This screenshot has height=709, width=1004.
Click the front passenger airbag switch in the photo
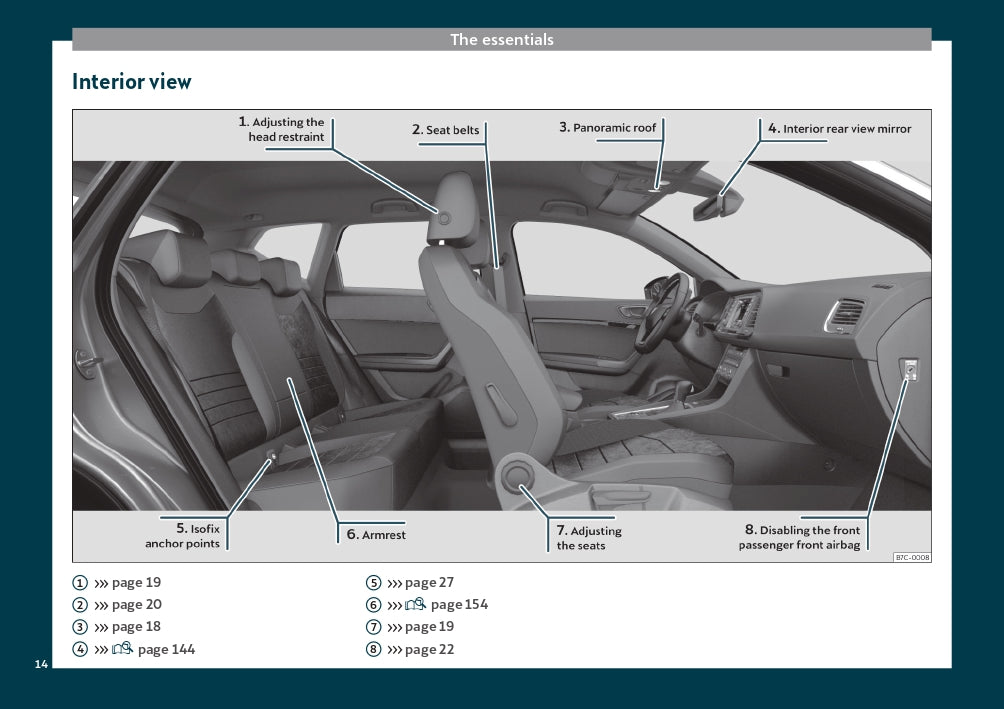910,370
